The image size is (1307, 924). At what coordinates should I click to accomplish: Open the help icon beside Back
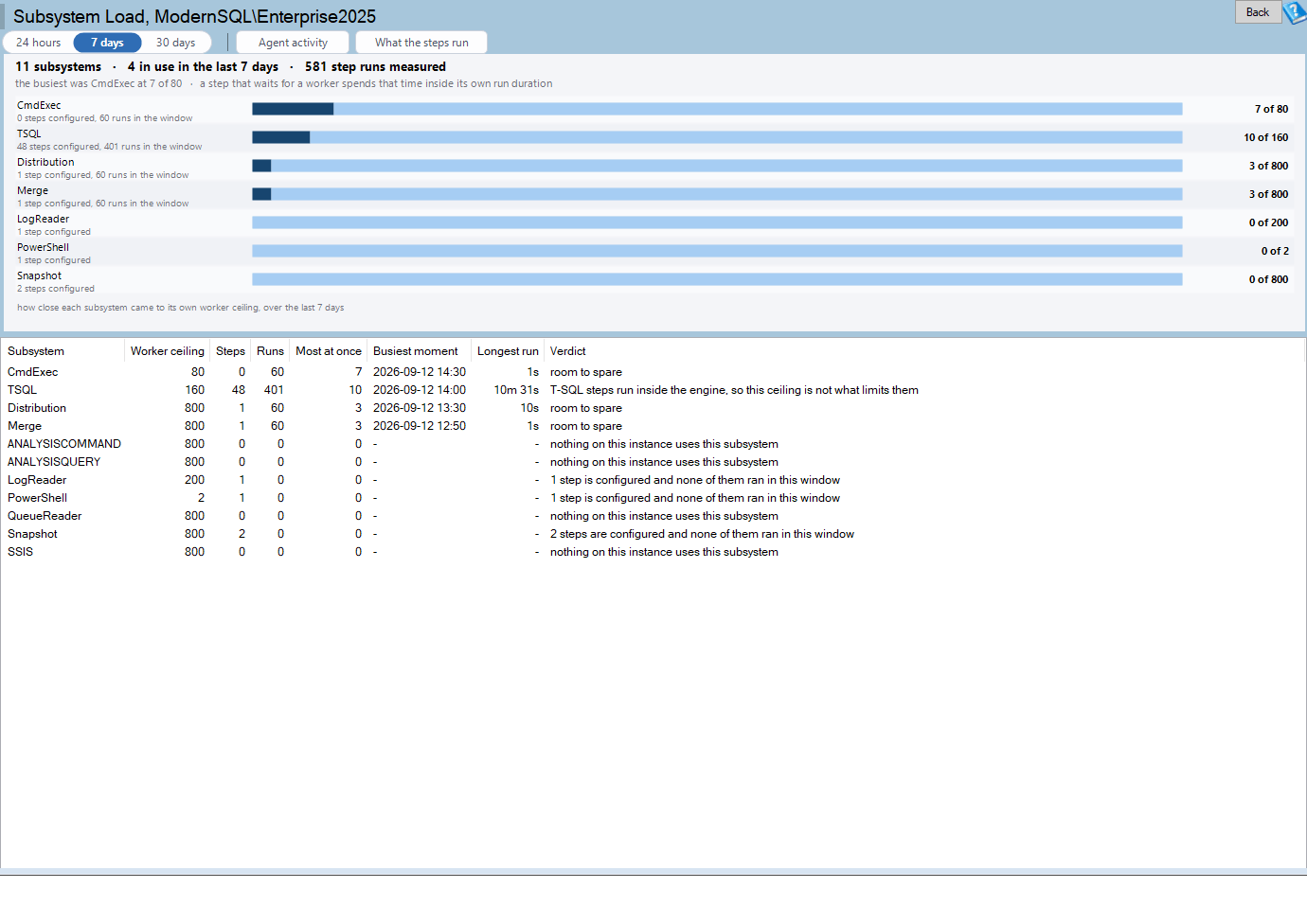tap(1295, 12)
